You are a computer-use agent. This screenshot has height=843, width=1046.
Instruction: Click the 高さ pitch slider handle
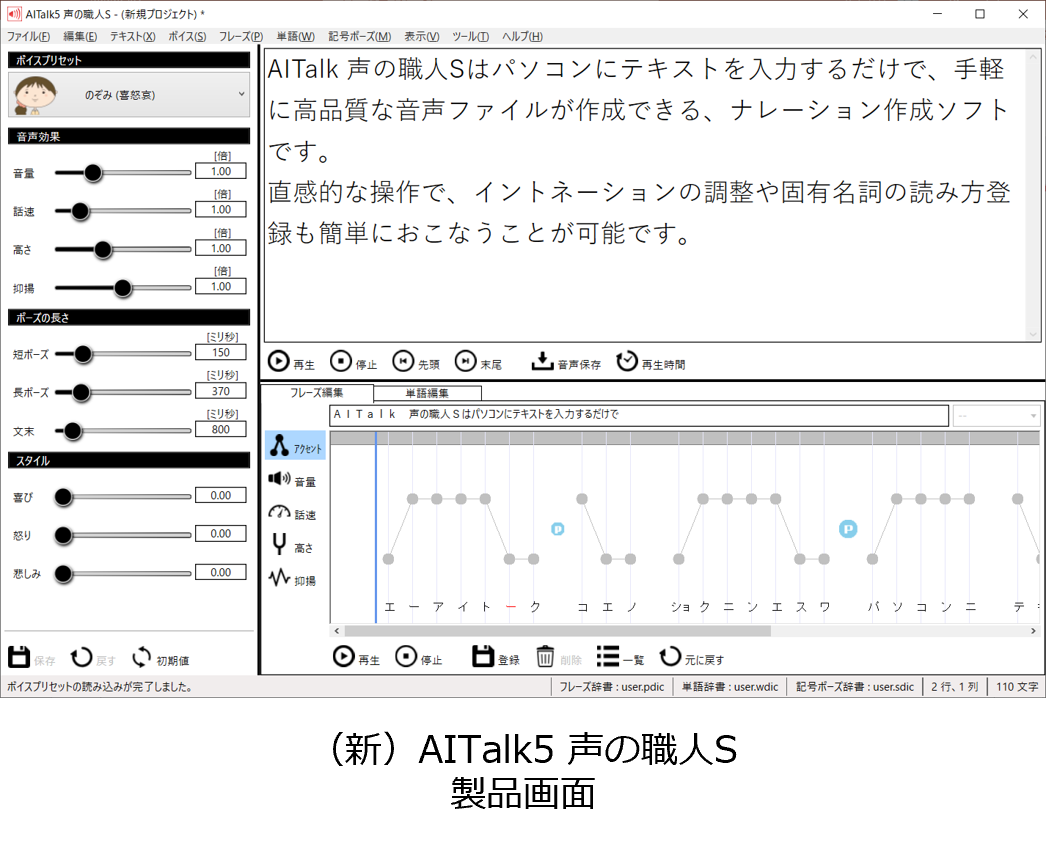tap(103, 249)
